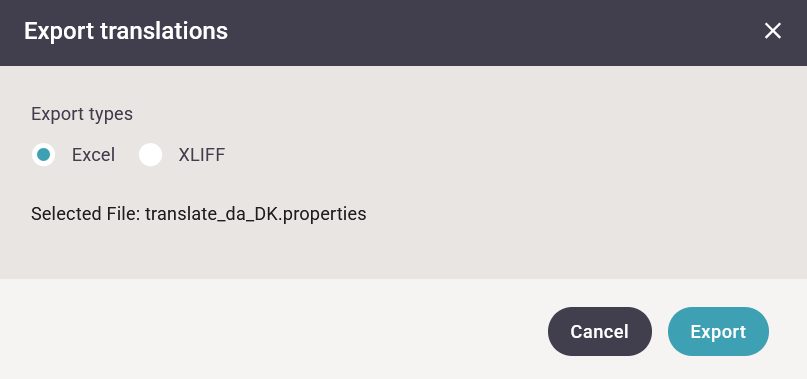Choose the XLIFF radio button

[150, 154]
